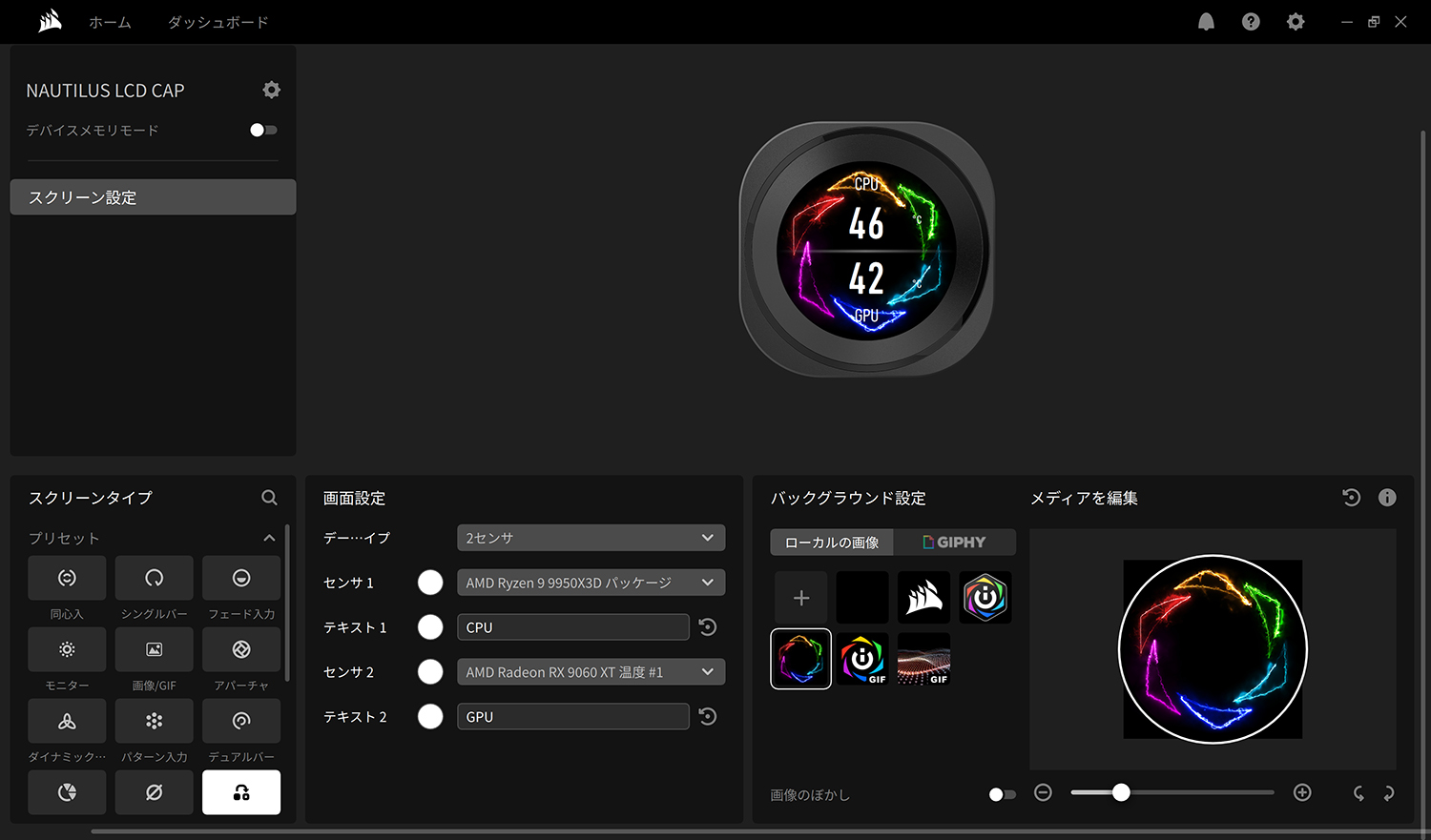Viewport: 1431px width, 840px height.
Task: Search screen types with the magnifier icon
Action: [270, 498]
